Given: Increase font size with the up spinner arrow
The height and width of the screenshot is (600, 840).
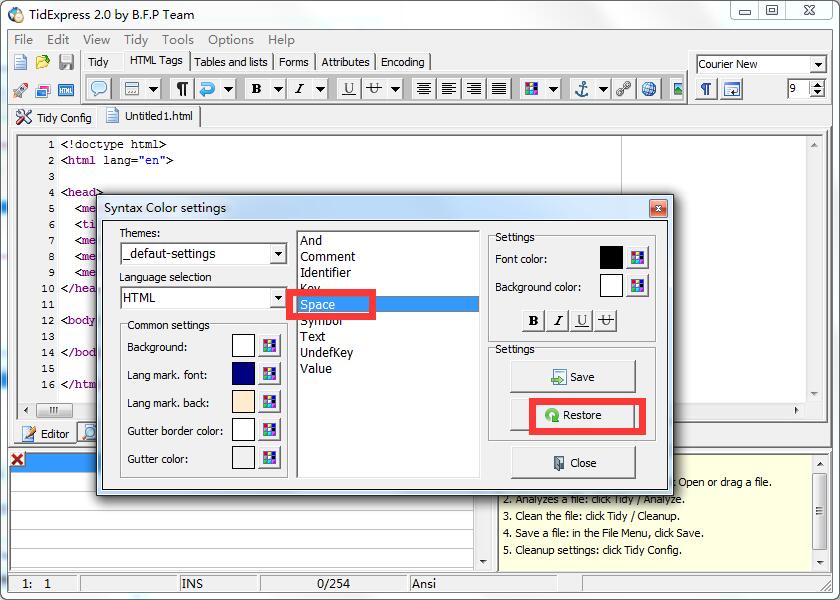Looking at the screenshot, I should click(818, 84).
